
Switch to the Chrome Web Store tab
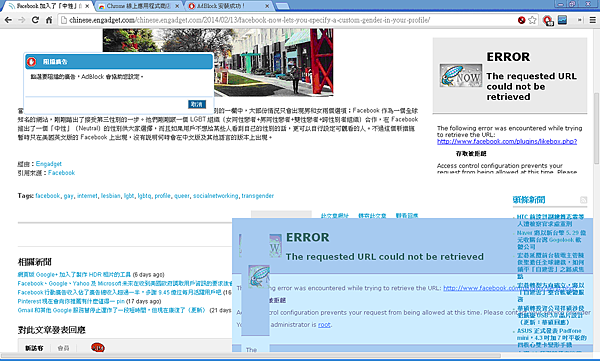click(x=138, y=6)
